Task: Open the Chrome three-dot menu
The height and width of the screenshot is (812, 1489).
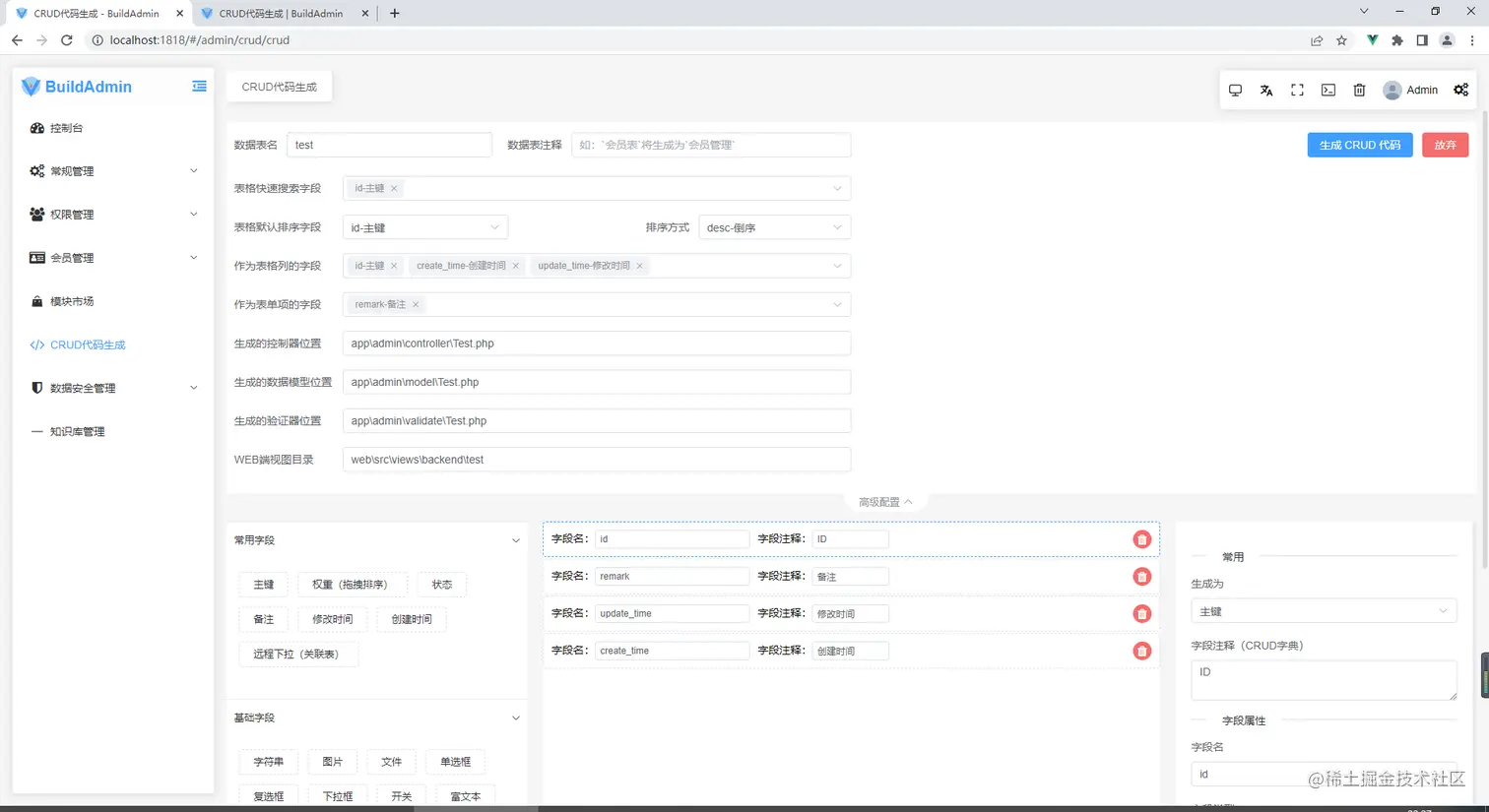Action: pyautogui.click(x=1472, y=40)
